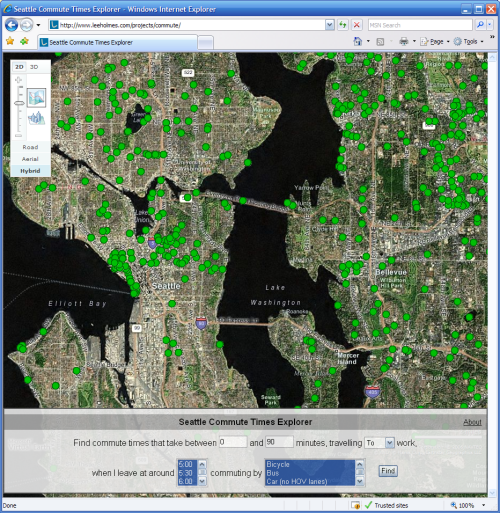Click the Seattle city label on map

click(166, 286)
